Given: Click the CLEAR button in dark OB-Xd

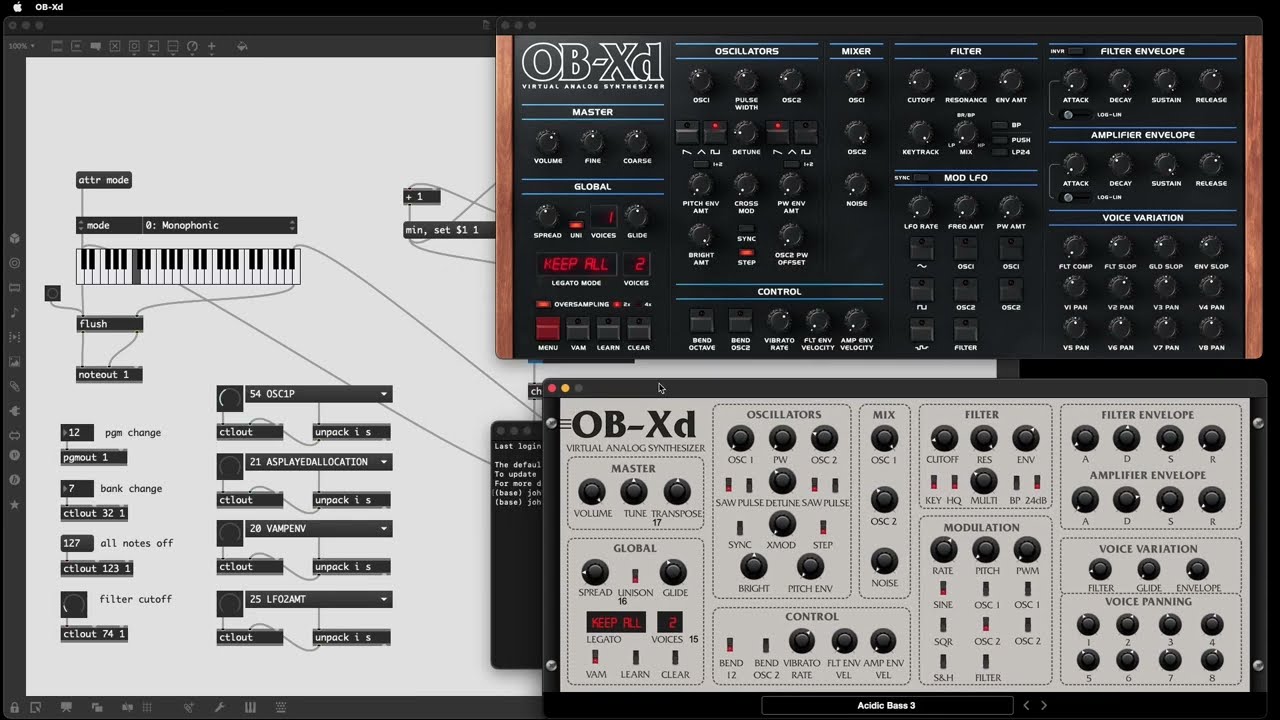Looking at the screenshot, I should [639, 329].
